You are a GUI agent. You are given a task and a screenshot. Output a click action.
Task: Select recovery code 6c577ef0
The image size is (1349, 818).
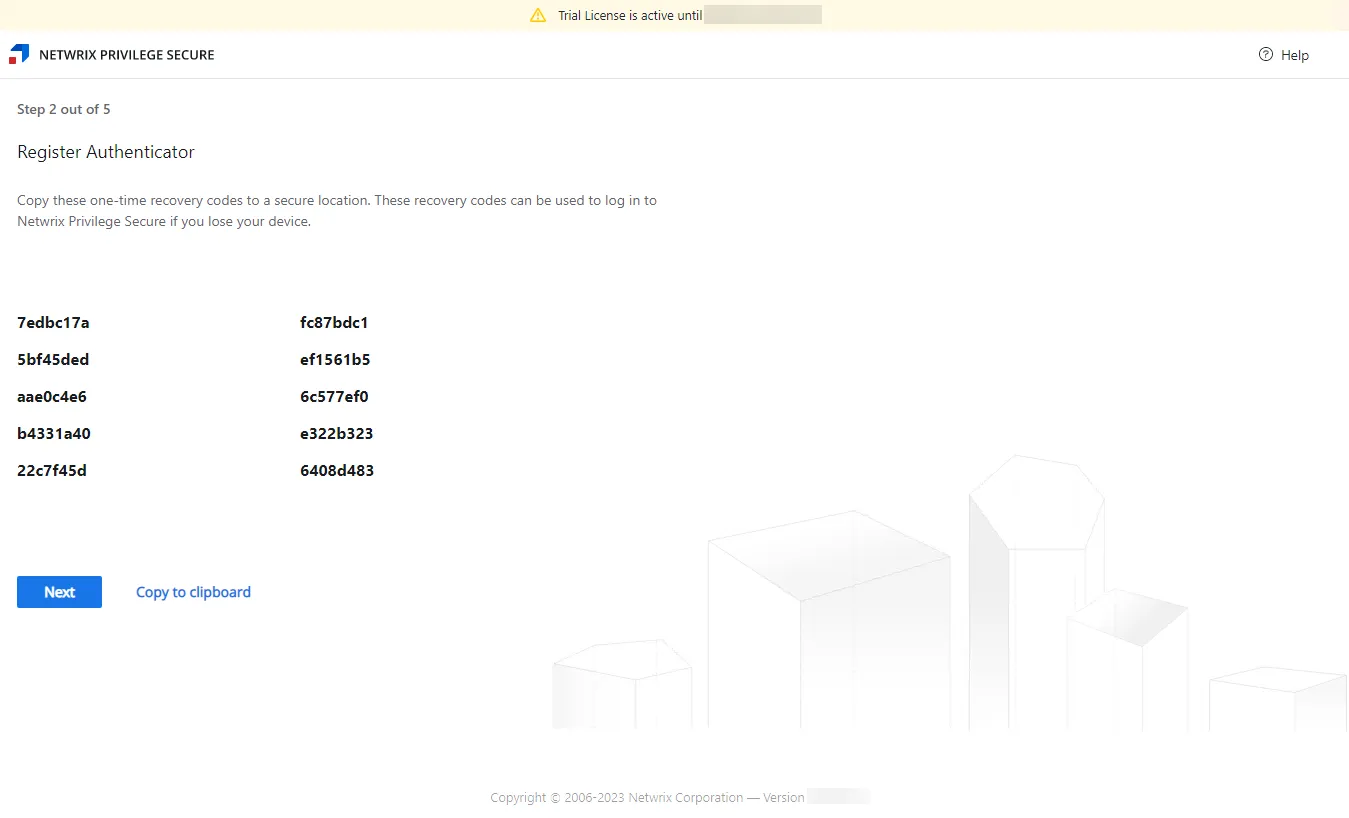coord(334,397)
